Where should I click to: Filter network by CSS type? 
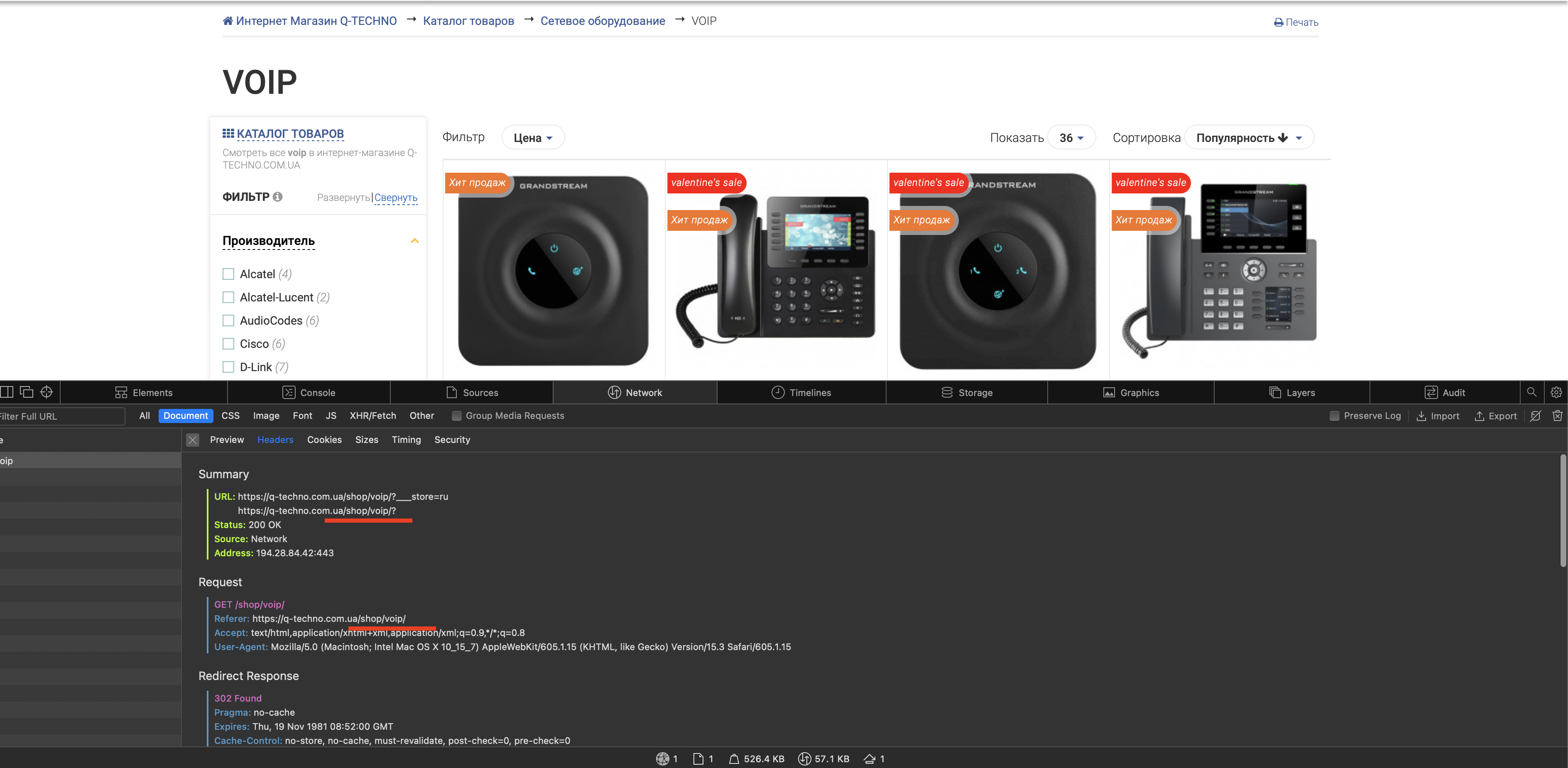tap(230, 416)
